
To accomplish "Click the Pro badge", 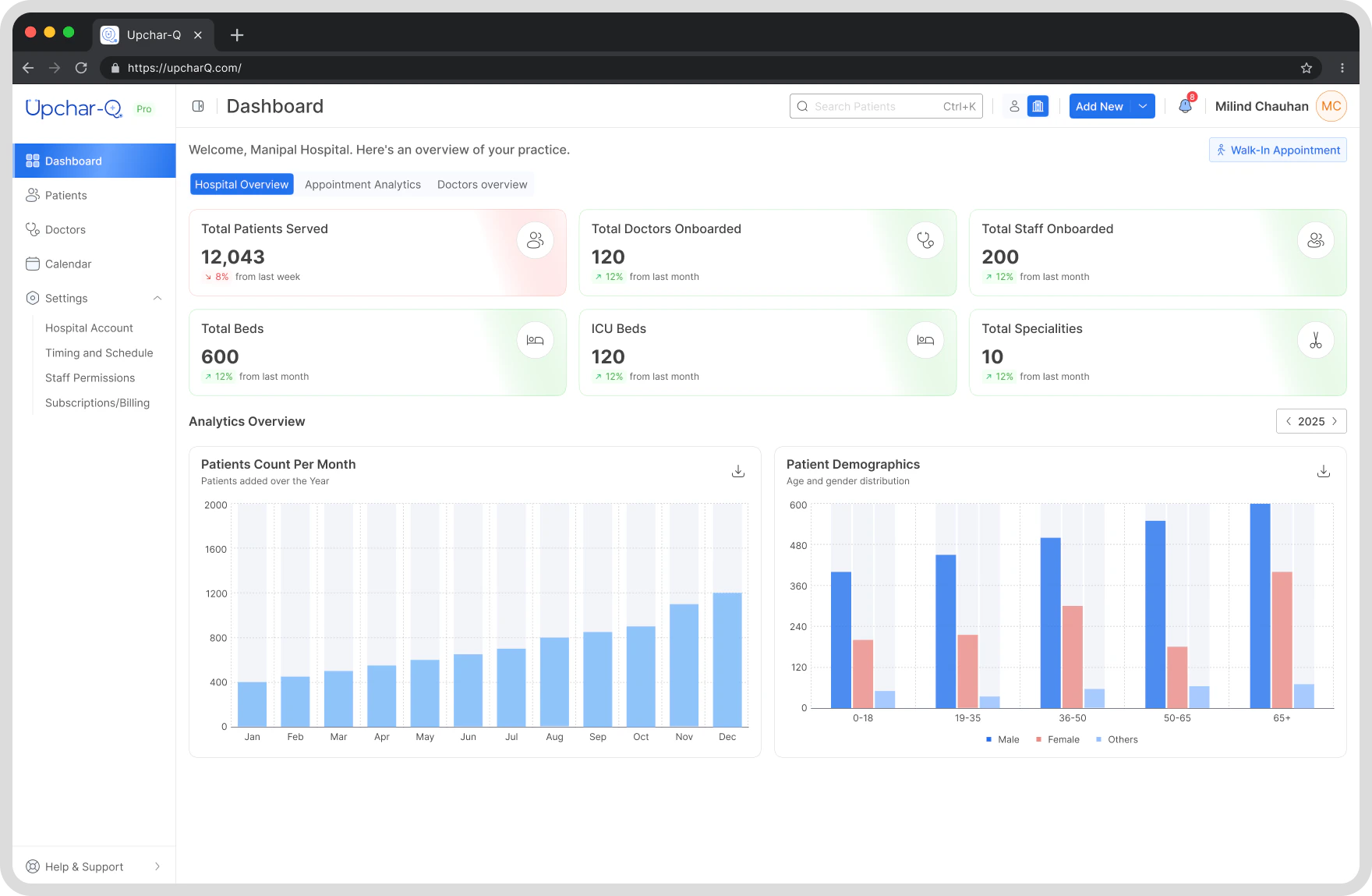I will (144, 109).
